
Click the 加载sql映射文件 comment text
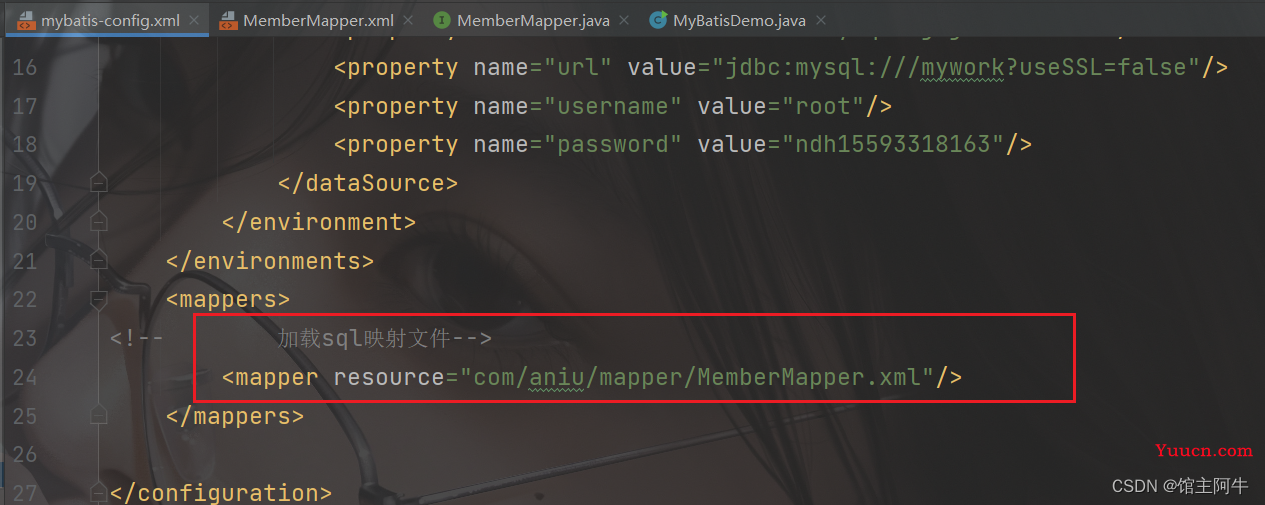tap(364, 338)
